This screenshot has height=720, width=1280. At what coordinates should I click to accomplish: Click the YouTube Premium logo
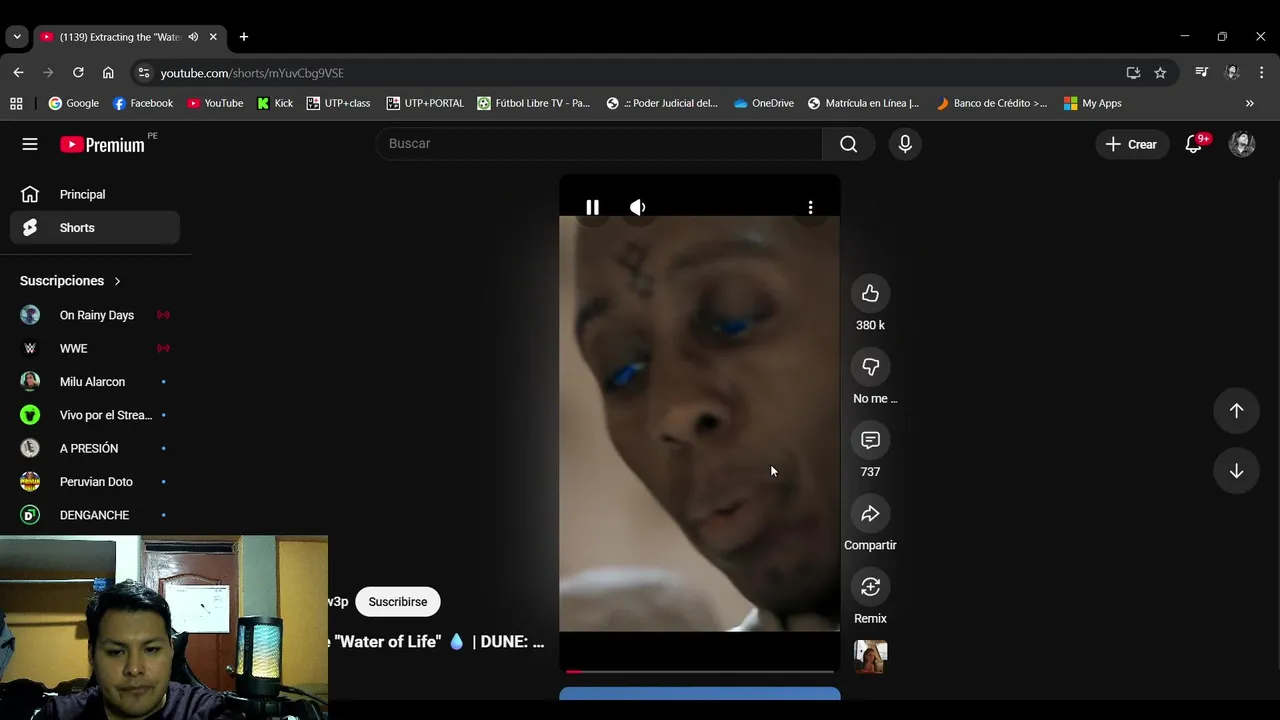click(102, 144)
